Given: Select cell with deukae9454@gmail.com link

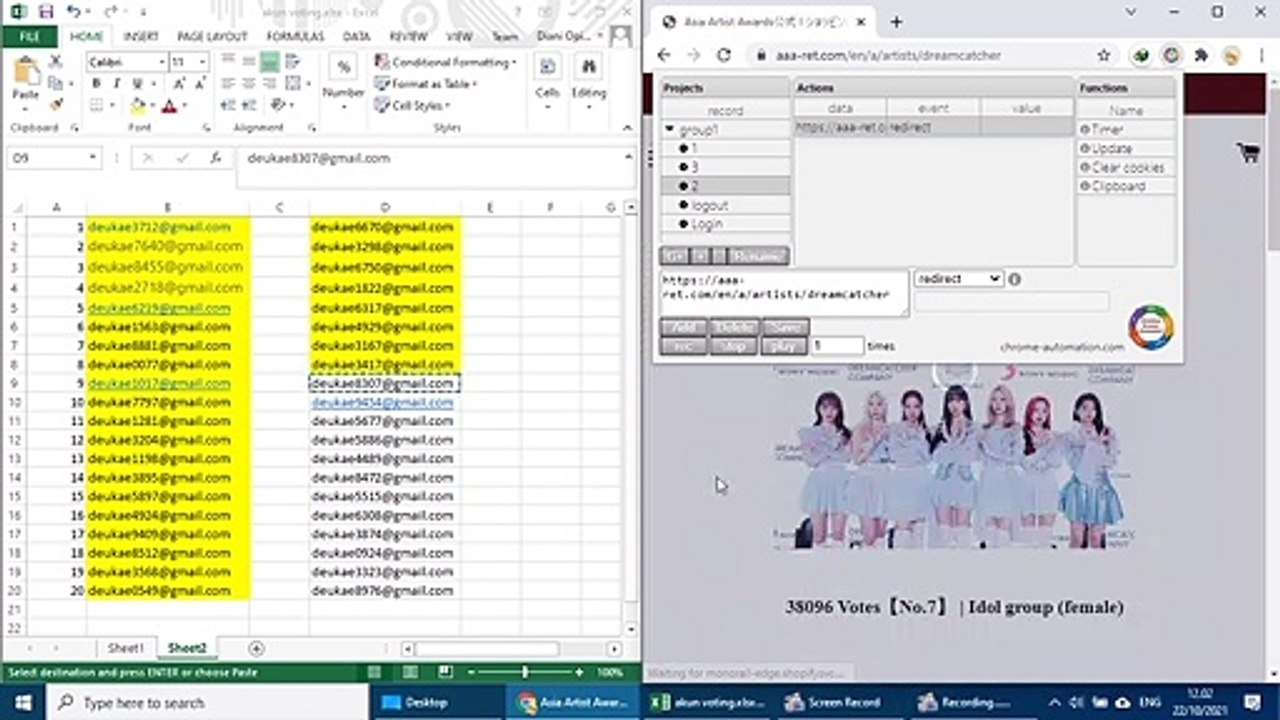Looking at the screenshot, I should coord(385,402).
